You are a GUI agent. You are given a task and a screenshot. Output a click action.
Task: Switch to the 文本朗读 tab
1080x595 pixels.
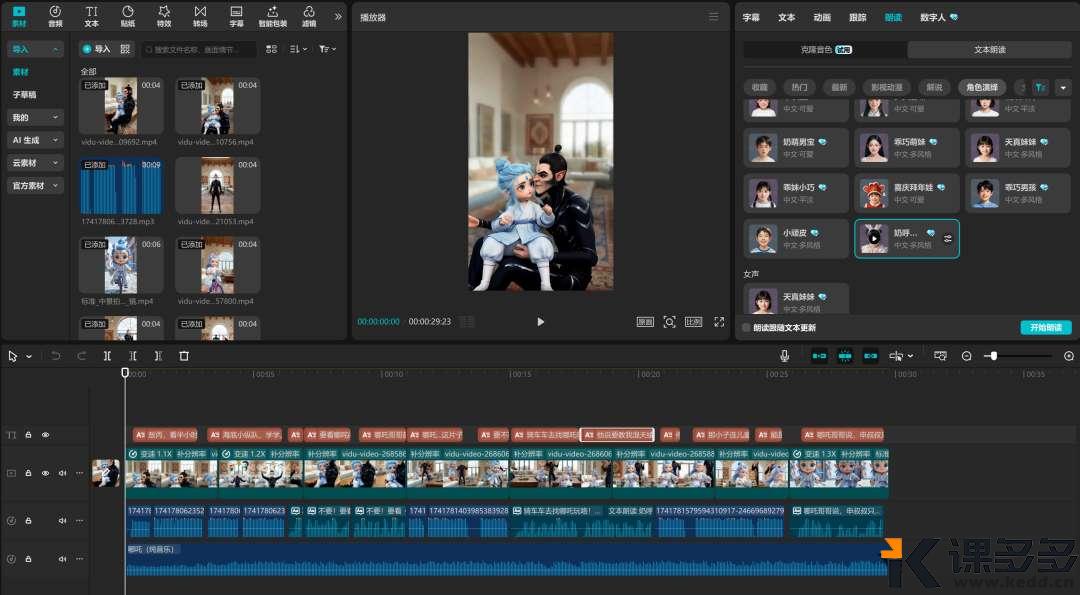(989, 50)
